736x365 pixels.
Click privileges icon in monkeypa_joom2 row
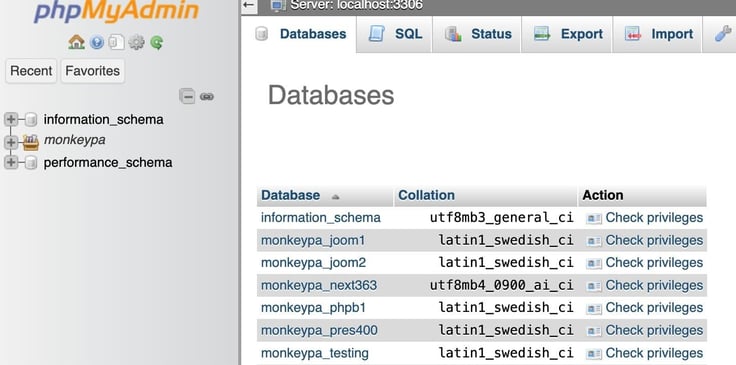pos(594,264)
